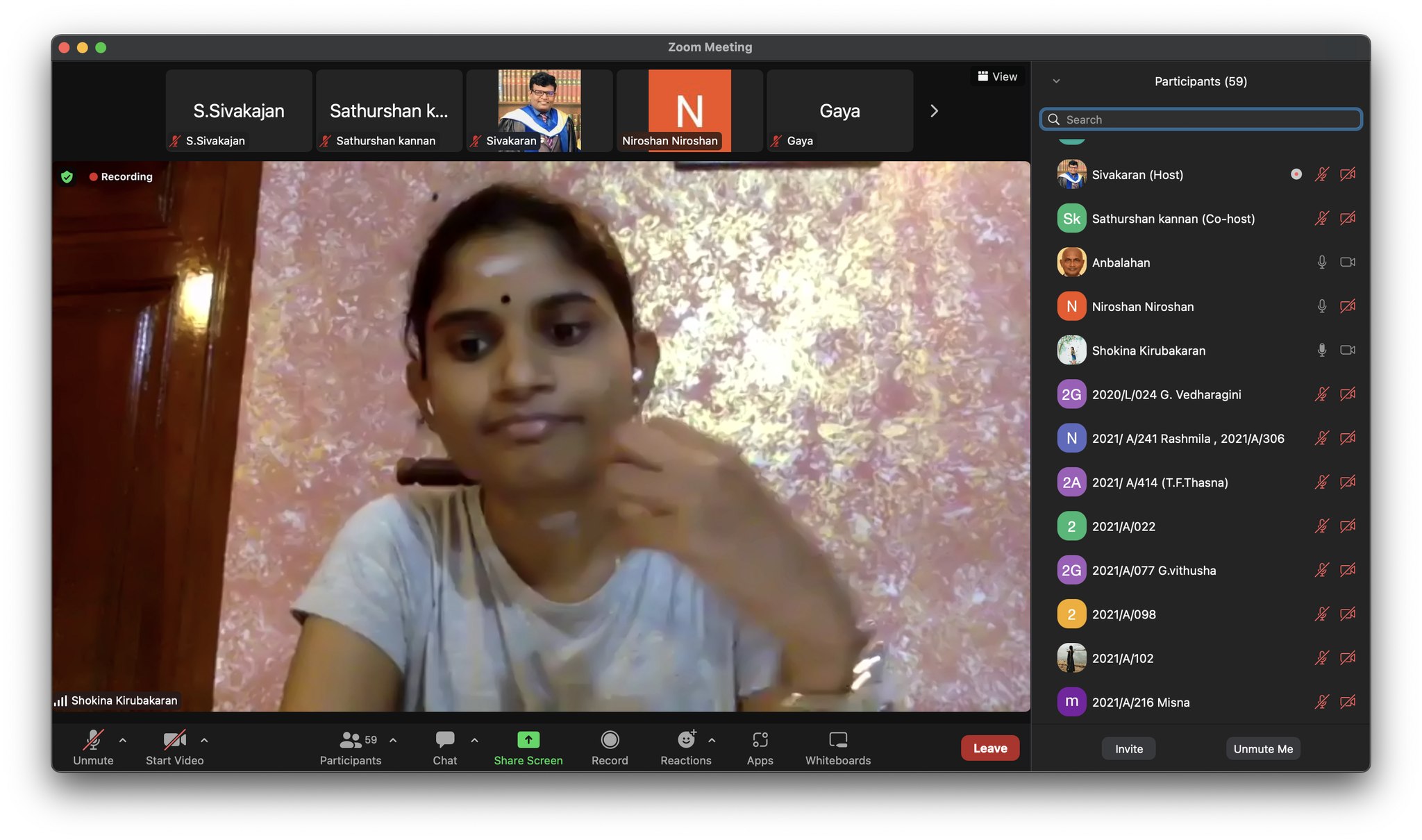Toggle Shokina Kirubakaran's video camera icon
Screen dimensions: 1422x840
pos(1348,351)
